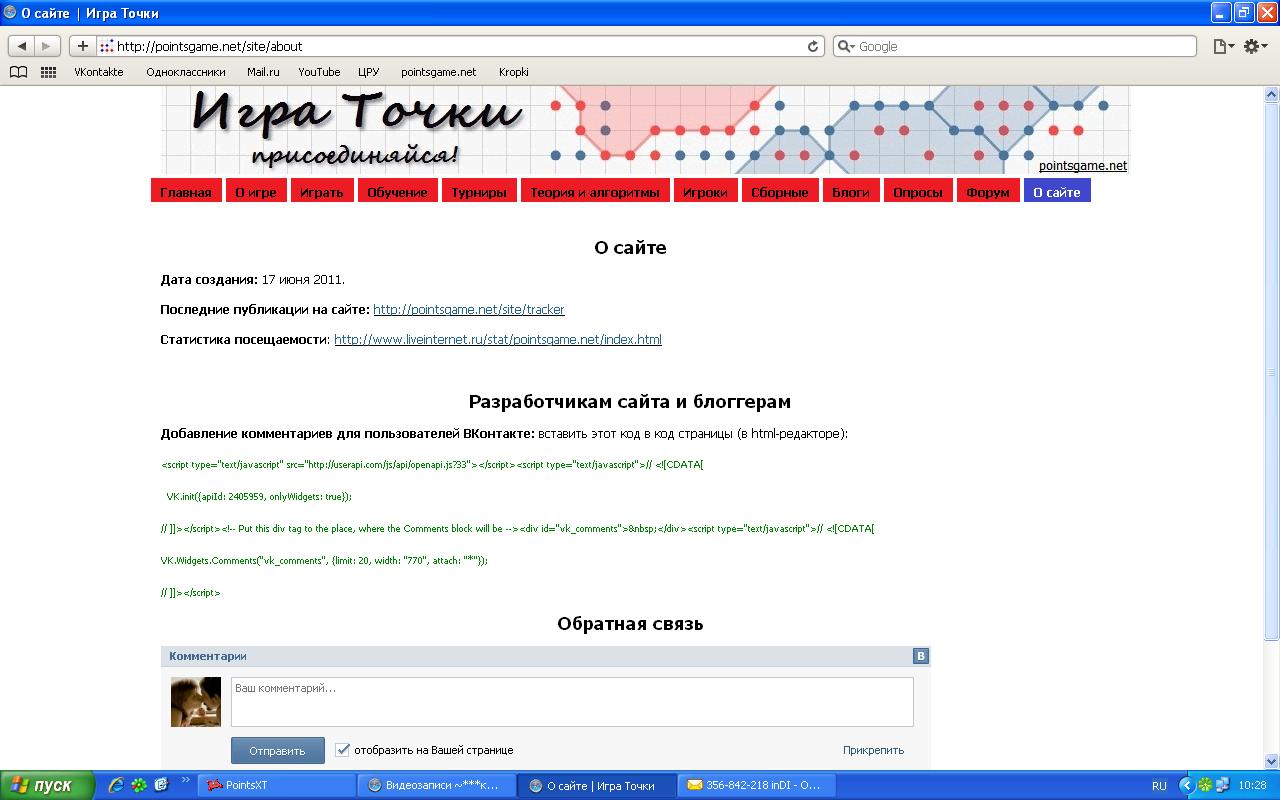Click pointsgame.net link on banner
This screenshot has height=800, width=1280.
coord(1083,166)
